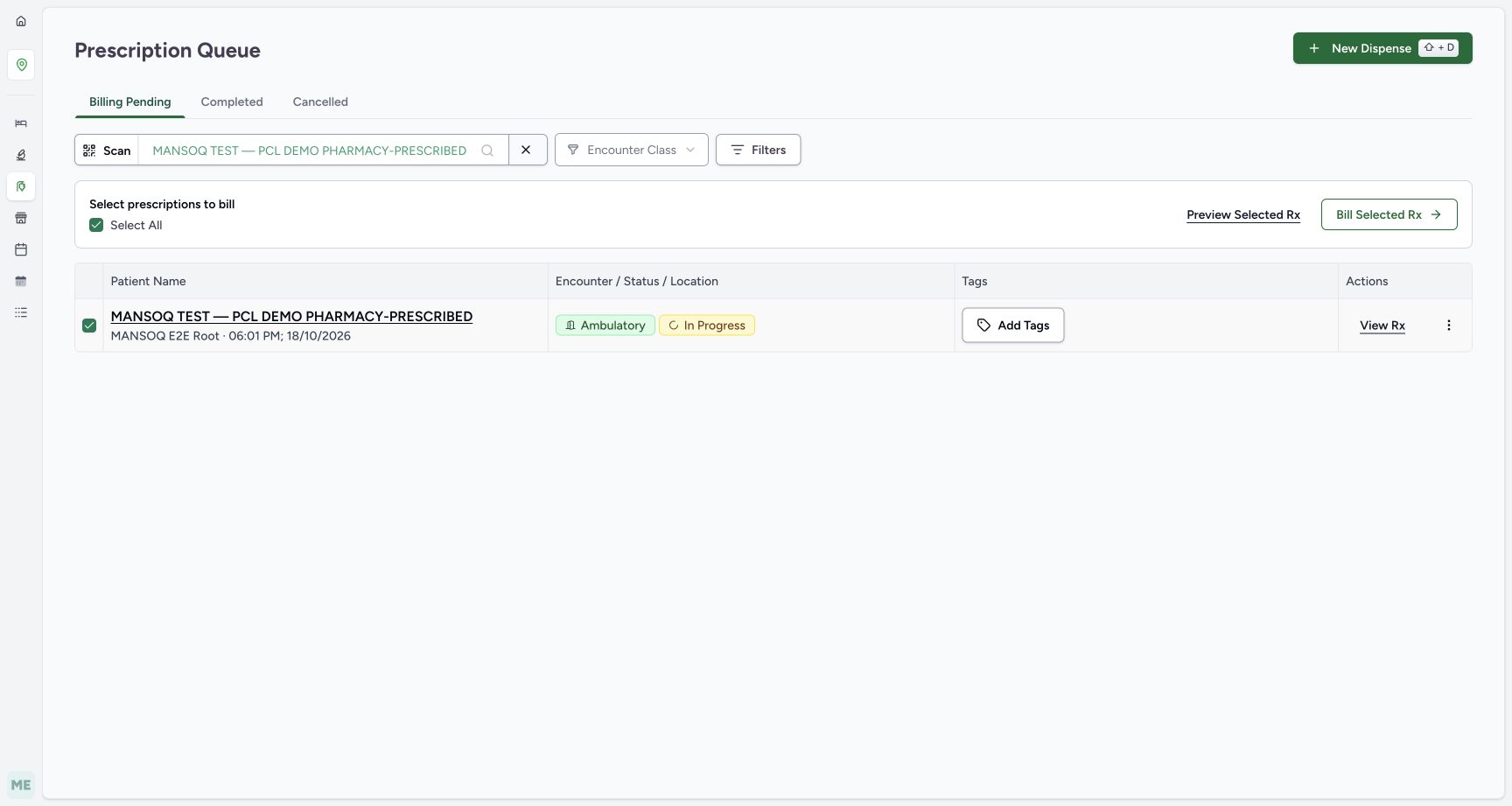
Task: Open the three-dot row actions menu
Action: [x=1449, y=326]
